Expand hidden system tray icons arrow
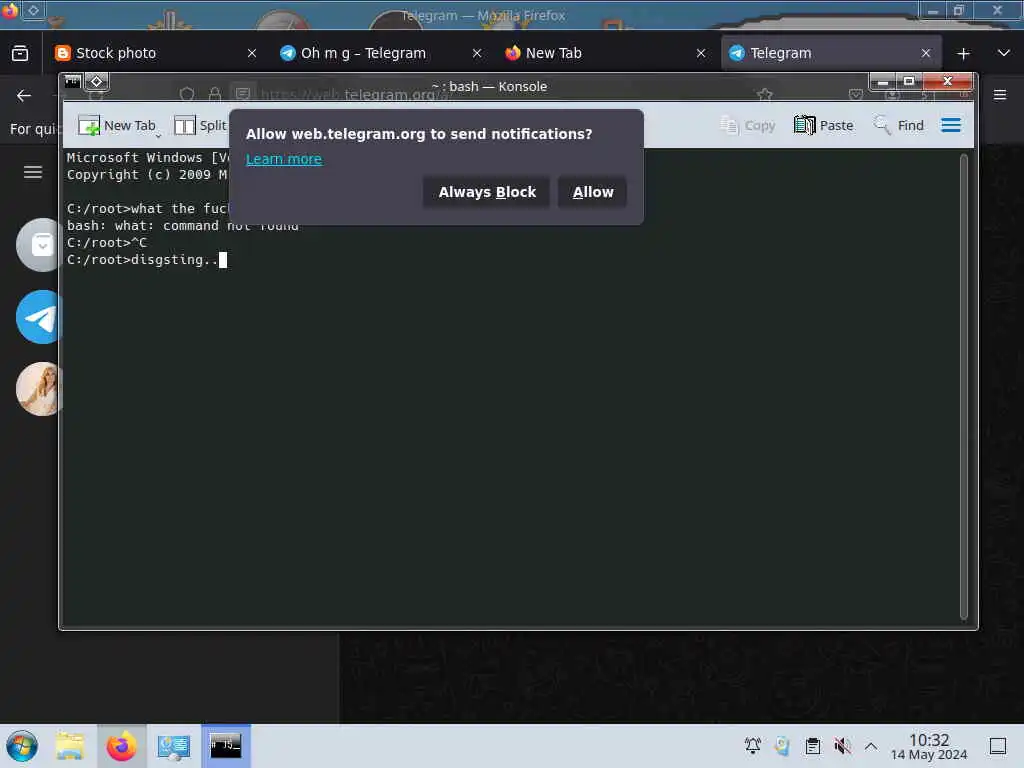Screen dimensions: 1024x768 [871, 746]
